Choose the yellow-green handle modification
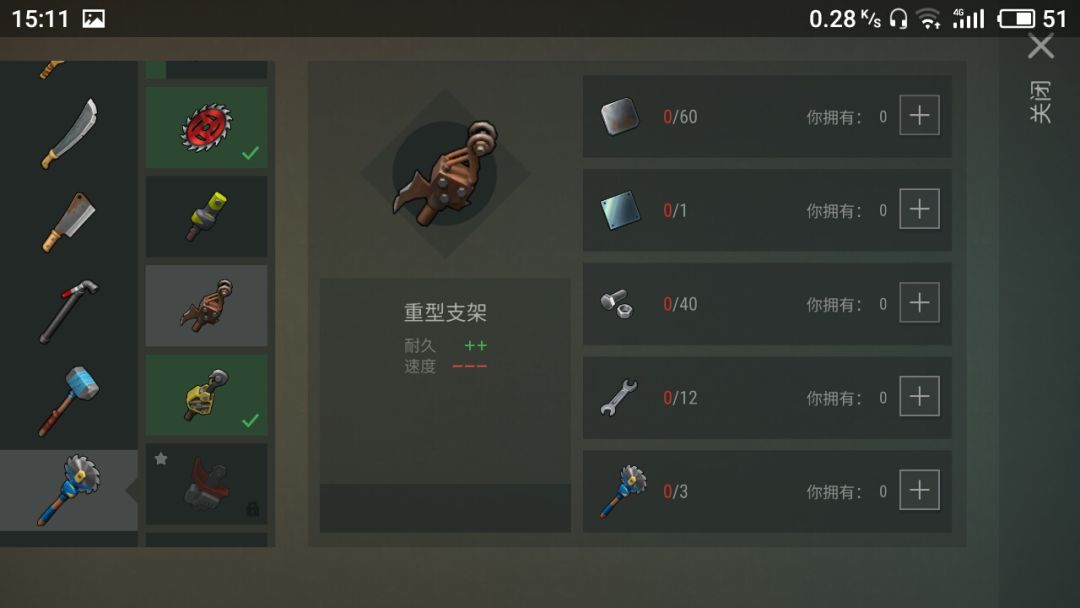 point(207,216)
